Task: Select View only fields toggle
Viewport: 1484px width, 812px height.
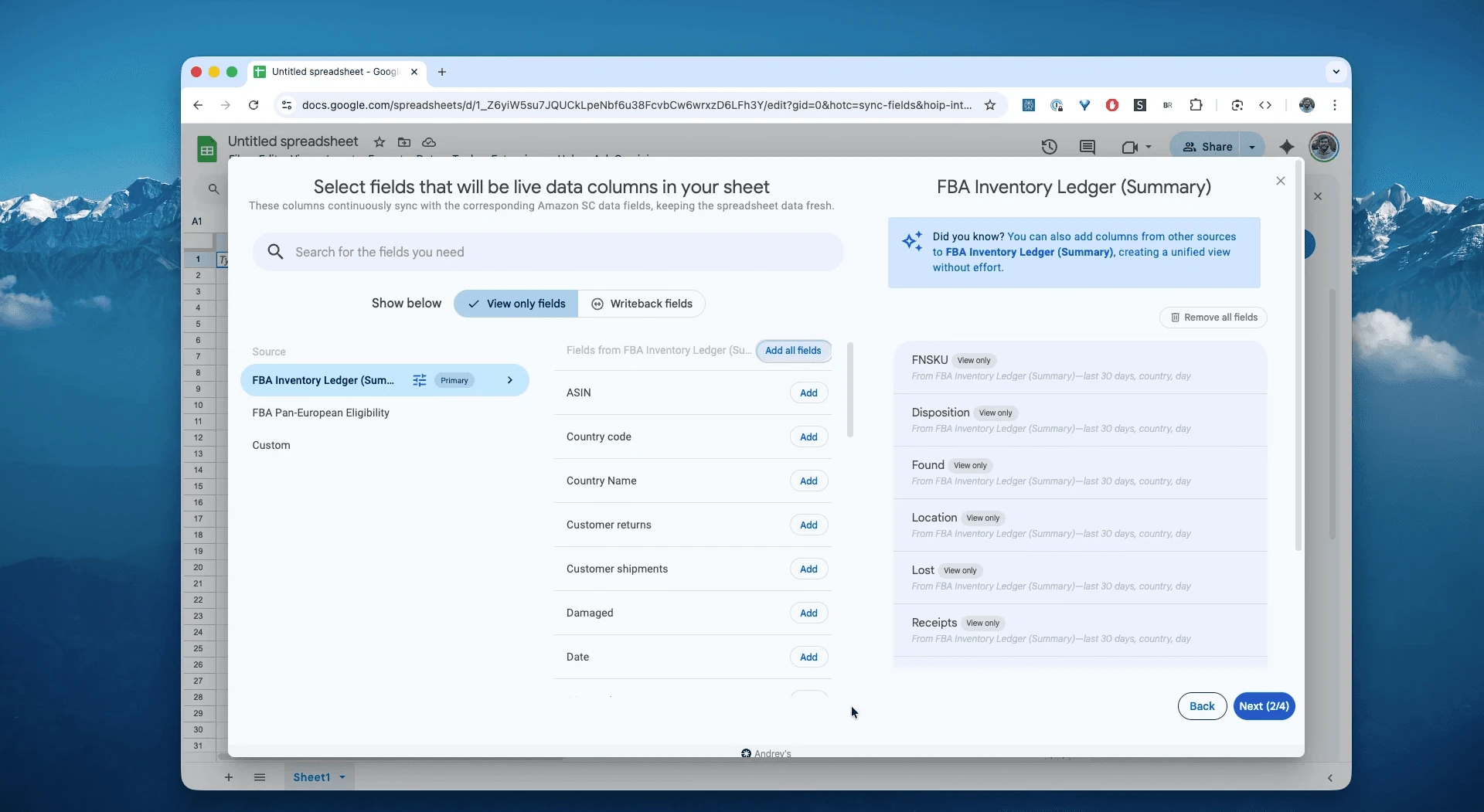Action: point(516,304)
